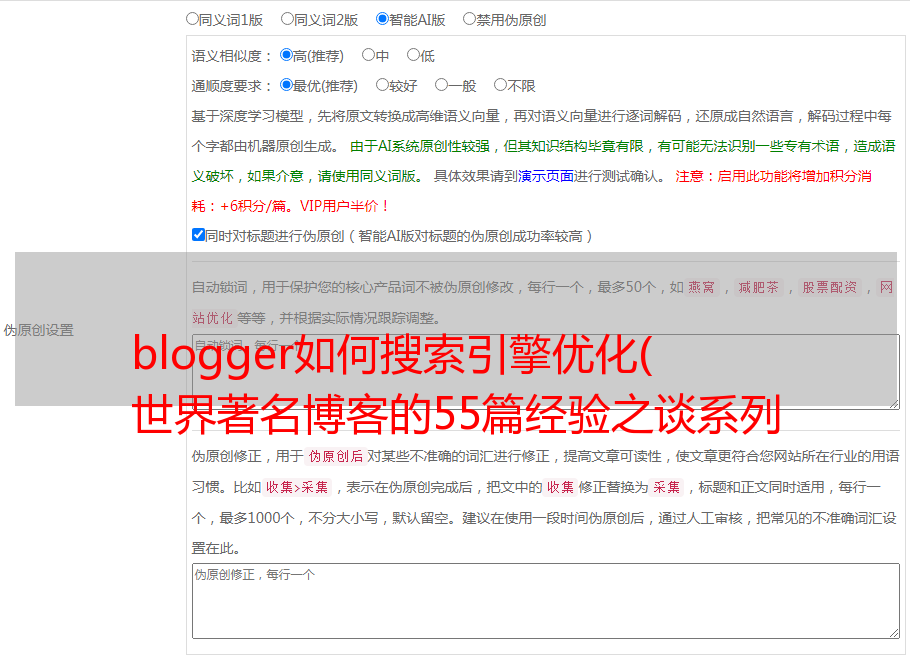Select the 同义词1版 radio option
This screenshot has height=658, width=911.
tap(192, 19)
